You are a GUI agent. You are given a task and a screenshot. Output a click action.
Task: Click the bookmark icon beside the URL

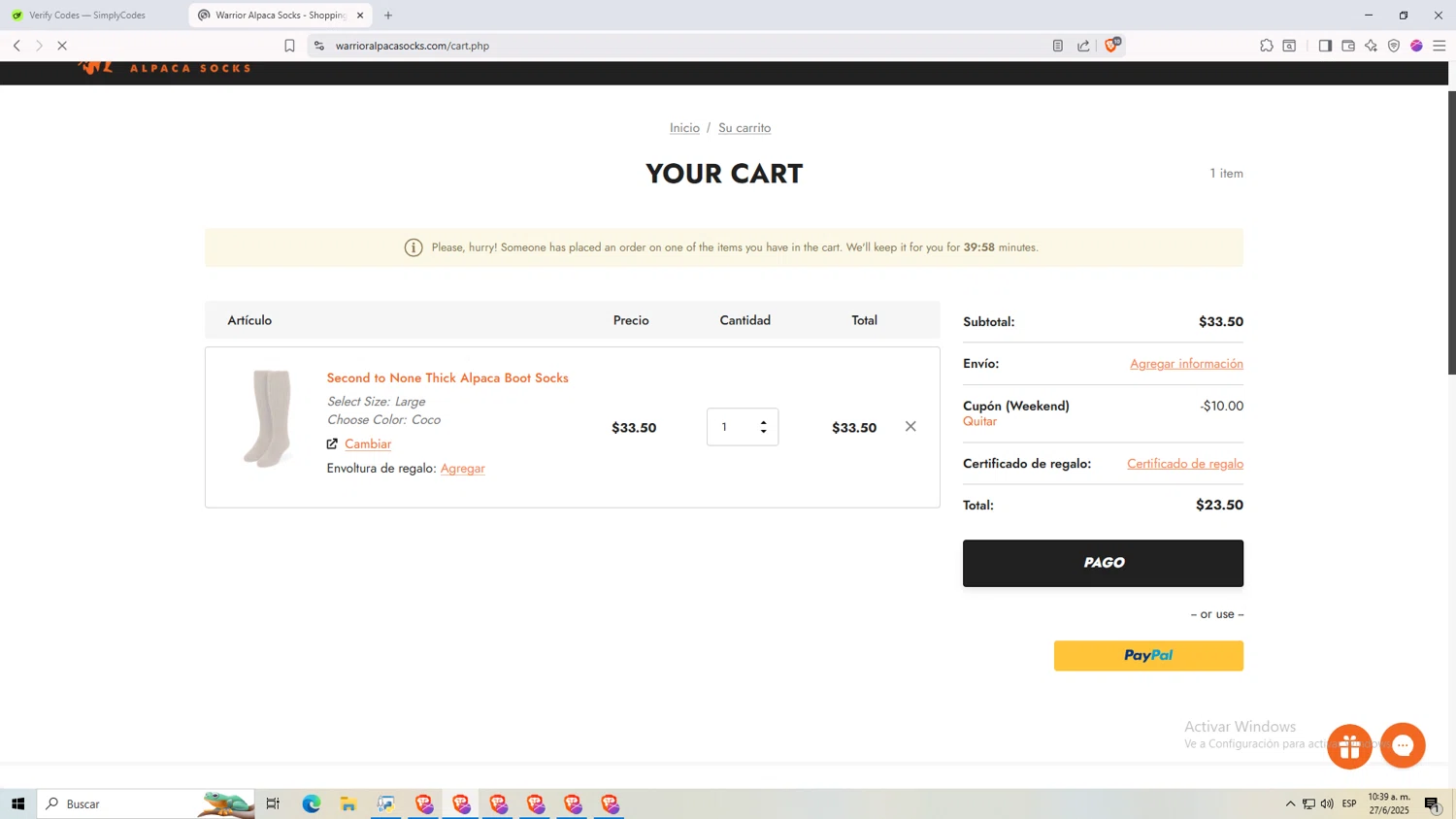point(289,46)
